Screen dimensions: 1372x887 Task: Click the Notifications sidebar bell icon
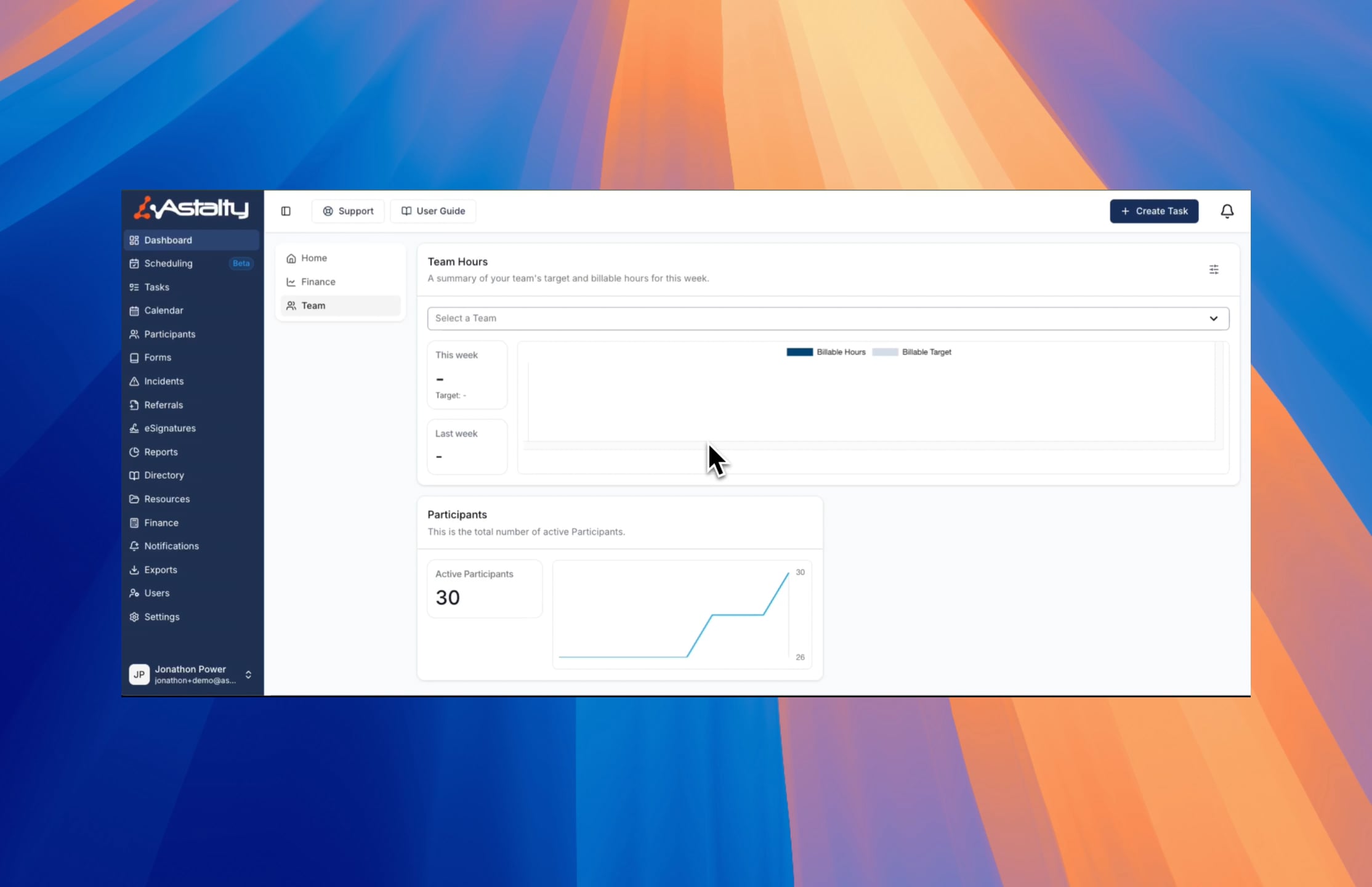(x=134, y=546)
